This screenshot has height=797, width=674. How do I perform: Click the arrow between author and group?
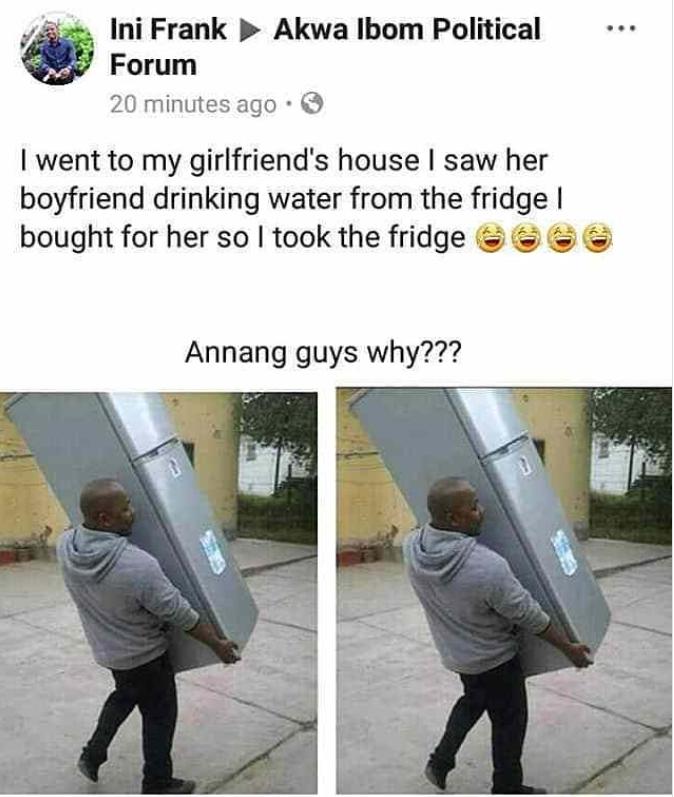point(250,30)
